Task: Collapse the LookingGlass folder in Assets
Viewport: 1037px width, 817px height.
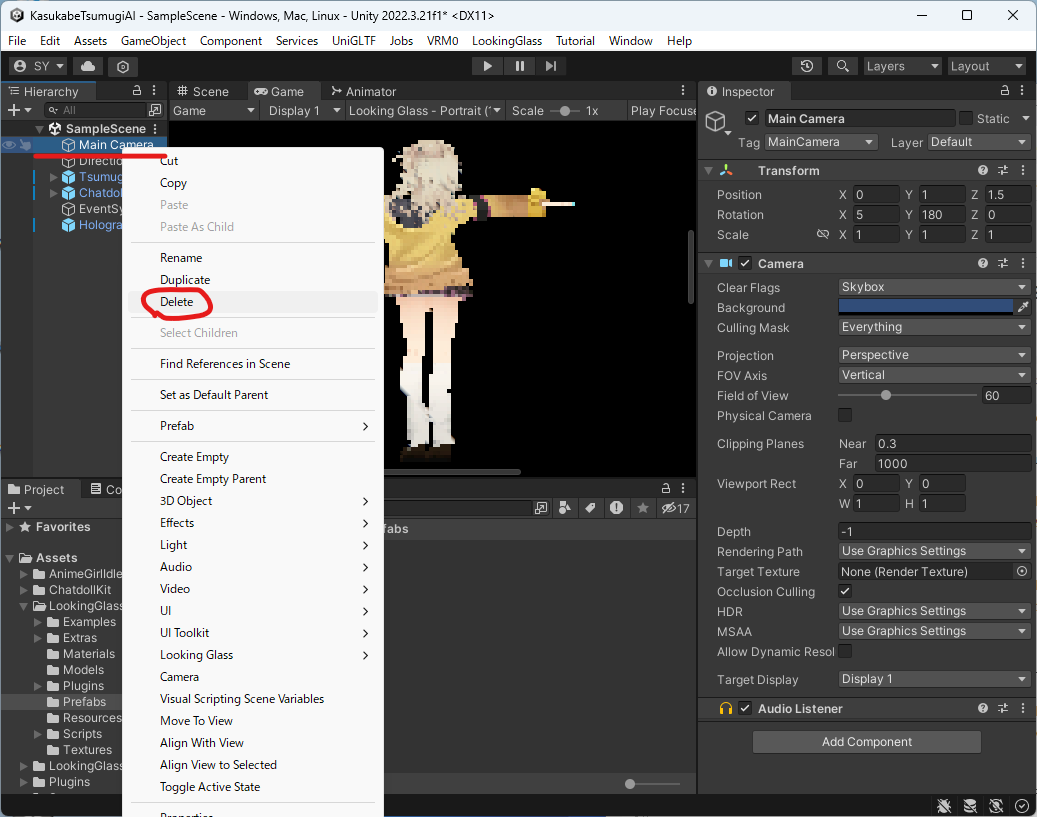Action: [26, 606]
